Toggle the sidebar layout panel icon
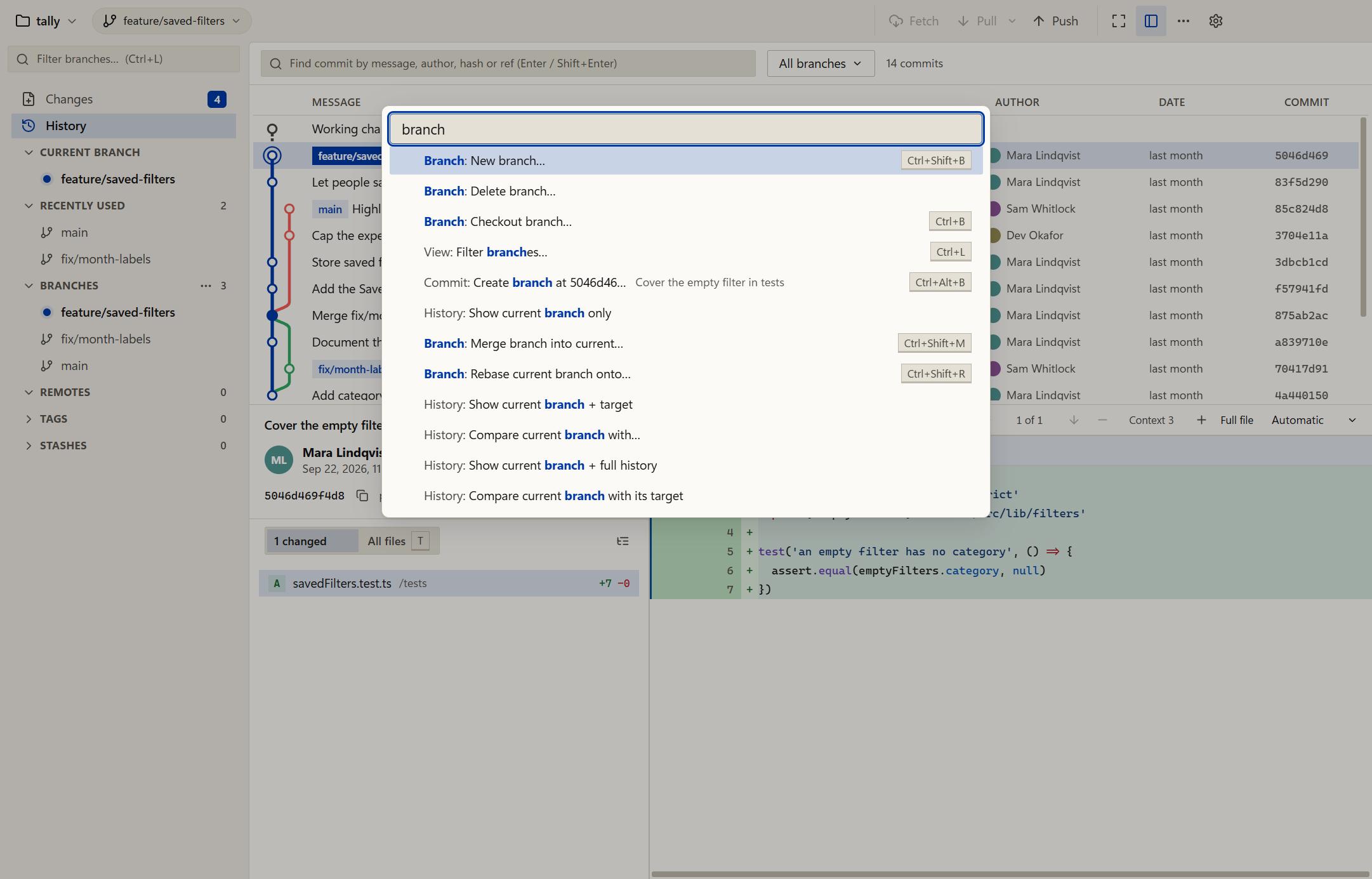The height and width of the screenshot is (879, 1372). (x=1151, y=21)
